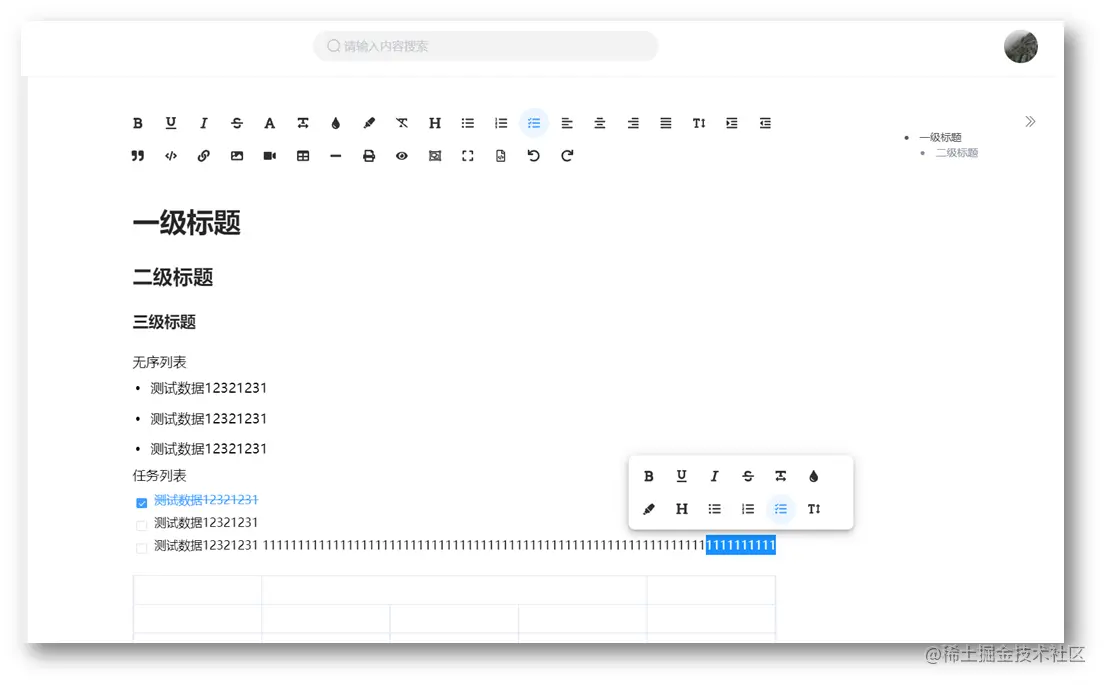1106x685 pixels.
Task: Align text left
Action: (x=567, y=123)
